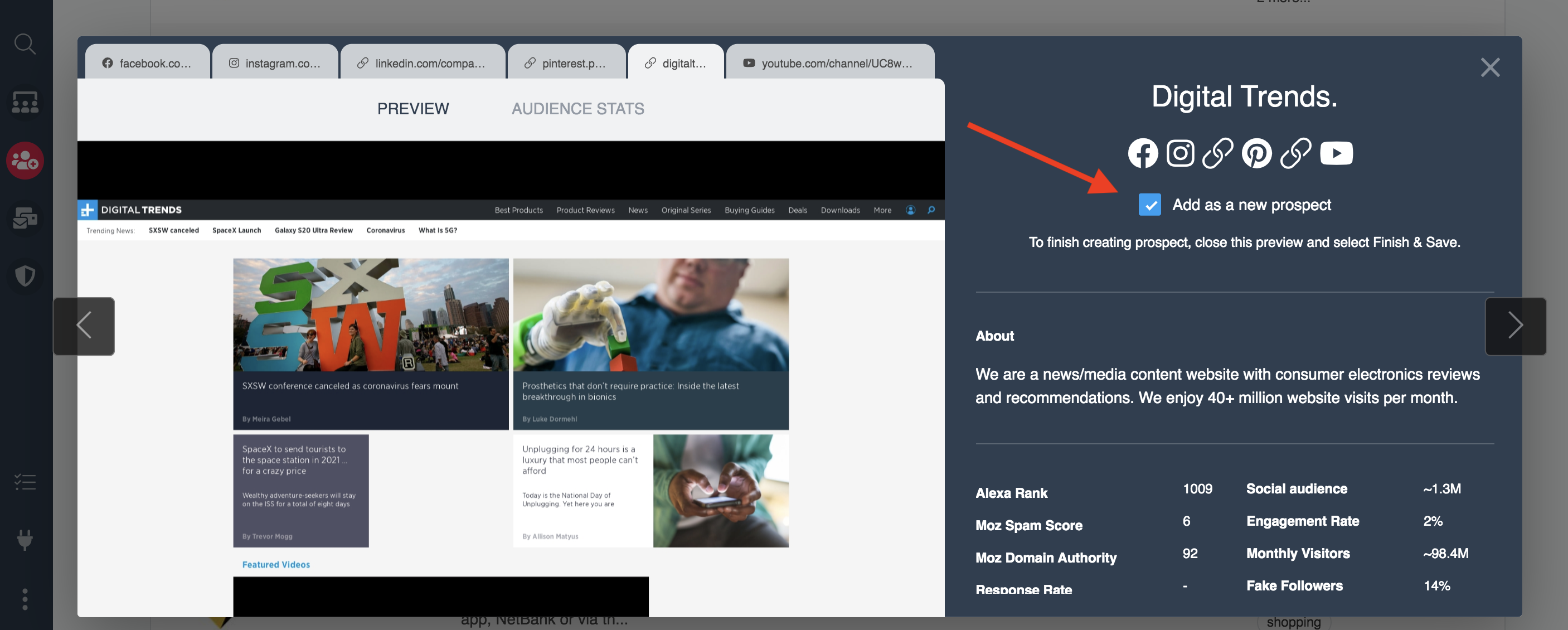Click the Pinterest icon under title

[x=1256, y=153]
